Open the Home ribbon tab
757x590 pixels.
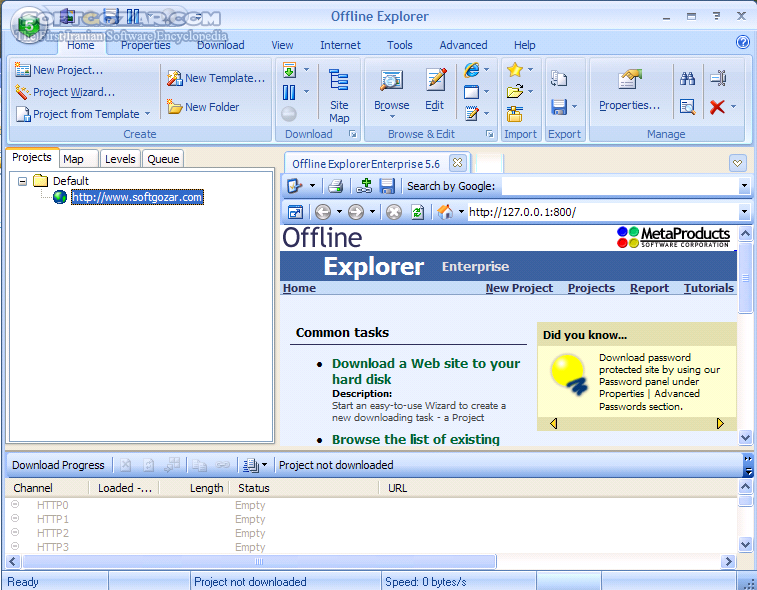(81, 45)
